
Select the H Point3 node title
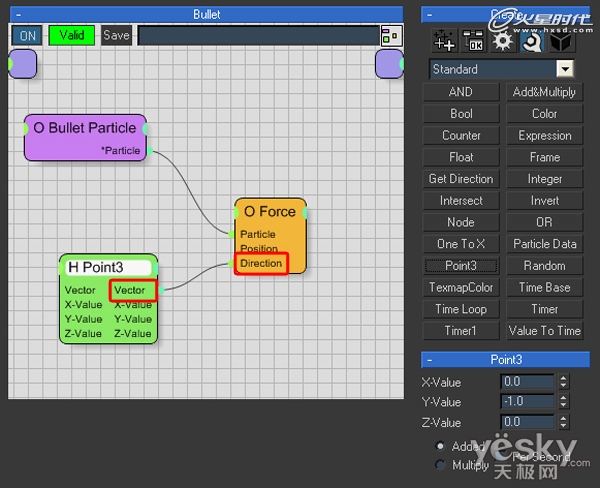[x=108, y=267]
